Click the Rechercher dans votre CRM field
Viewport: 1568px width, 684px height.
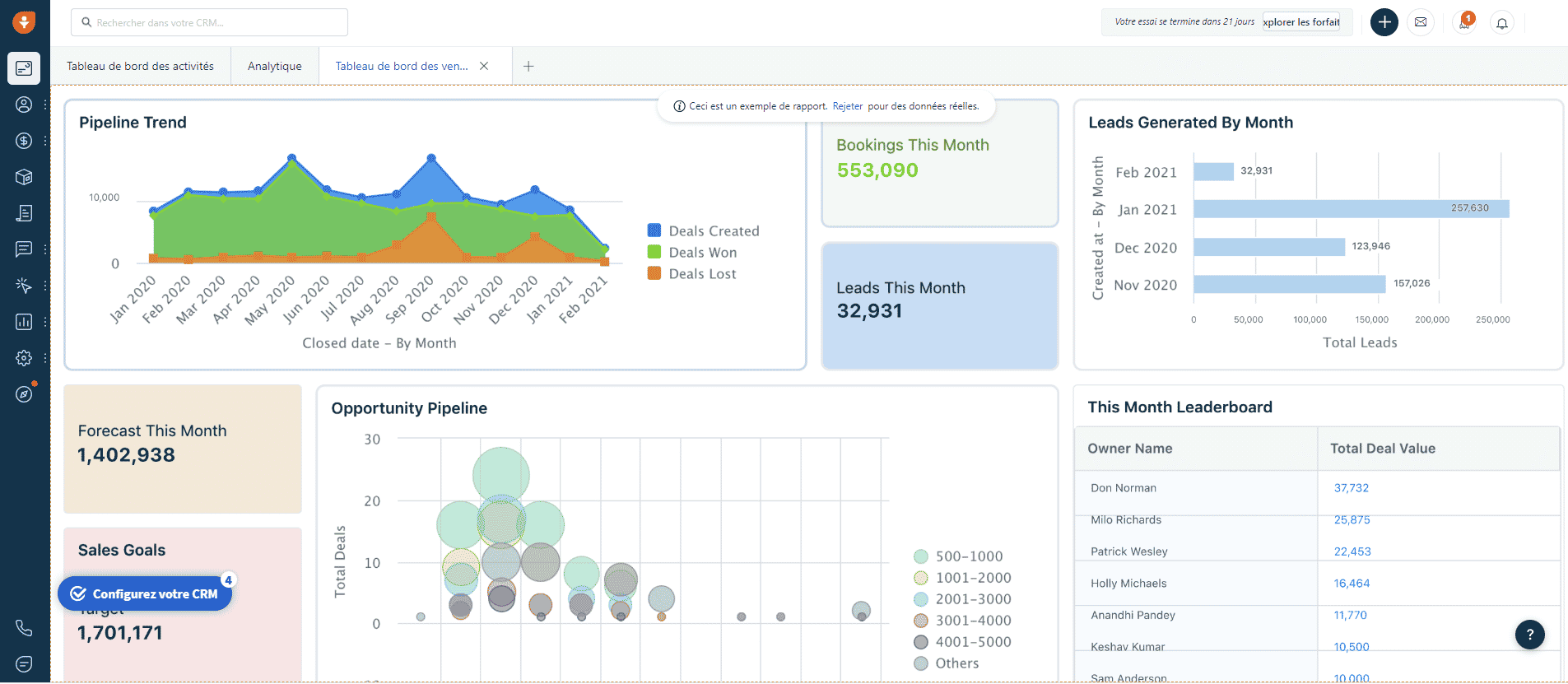[210, 22]
